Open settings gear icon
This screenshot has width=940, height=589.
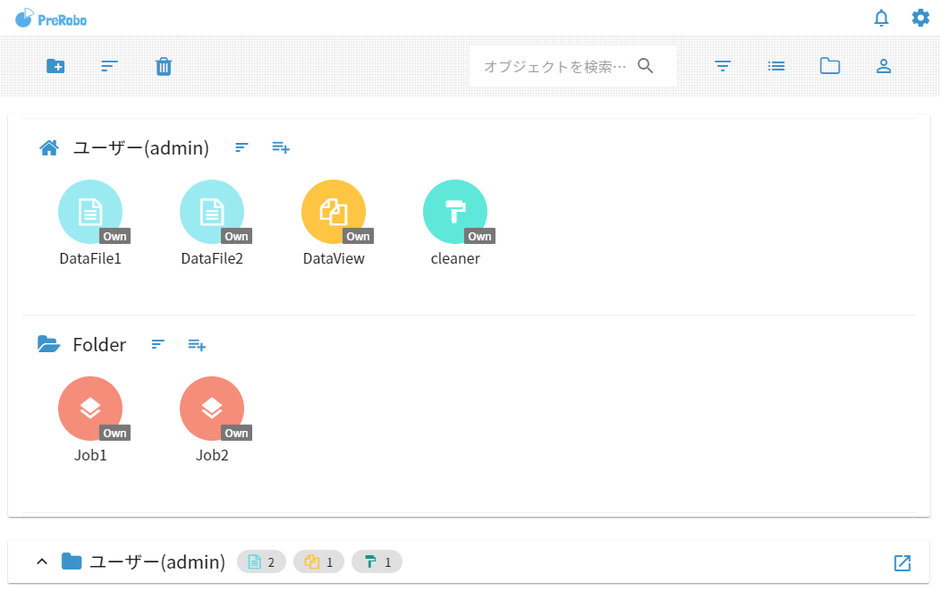[920, 18]
